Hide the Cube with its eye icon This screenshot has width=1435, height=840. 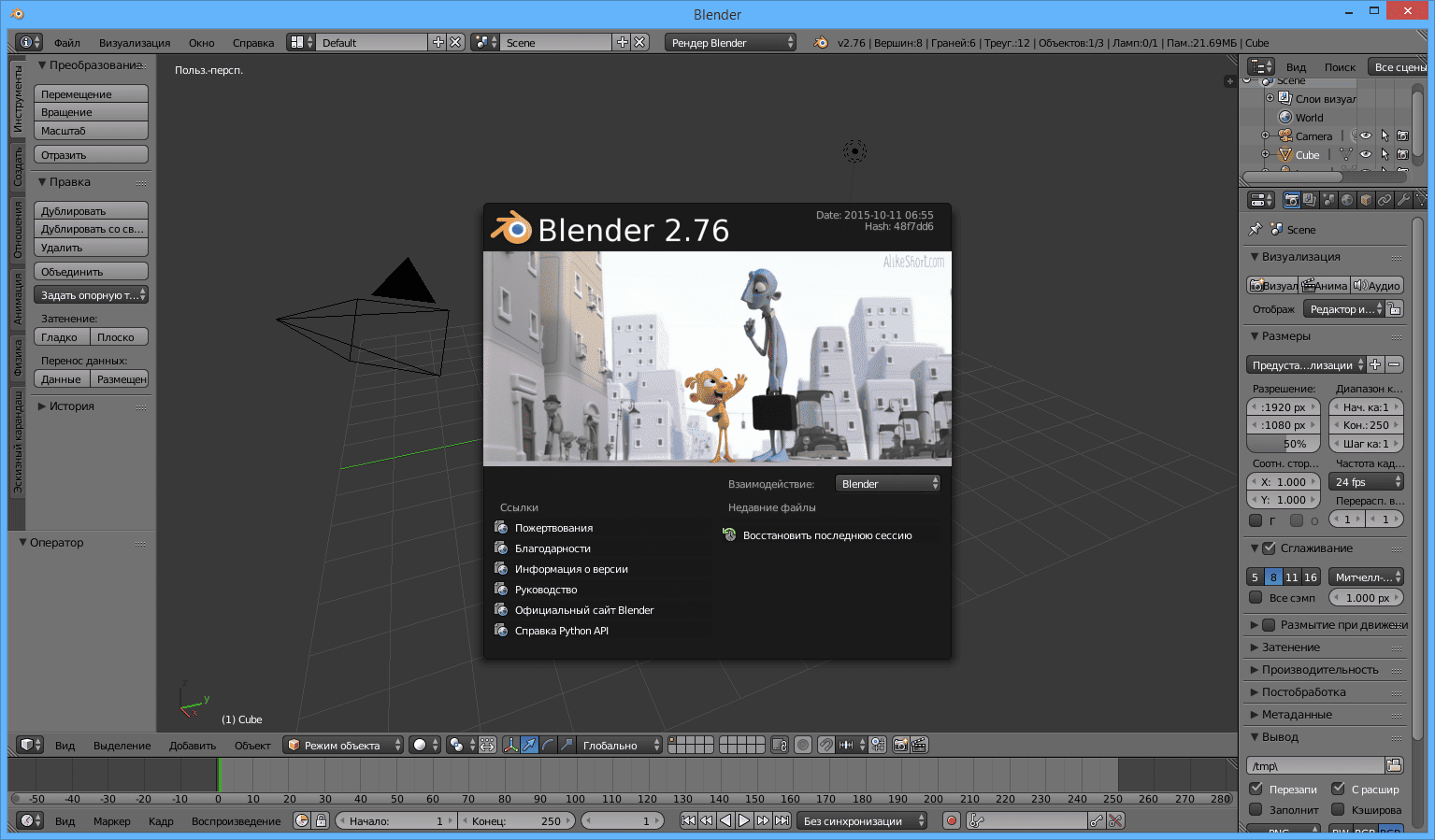(x=1366, y=154)
